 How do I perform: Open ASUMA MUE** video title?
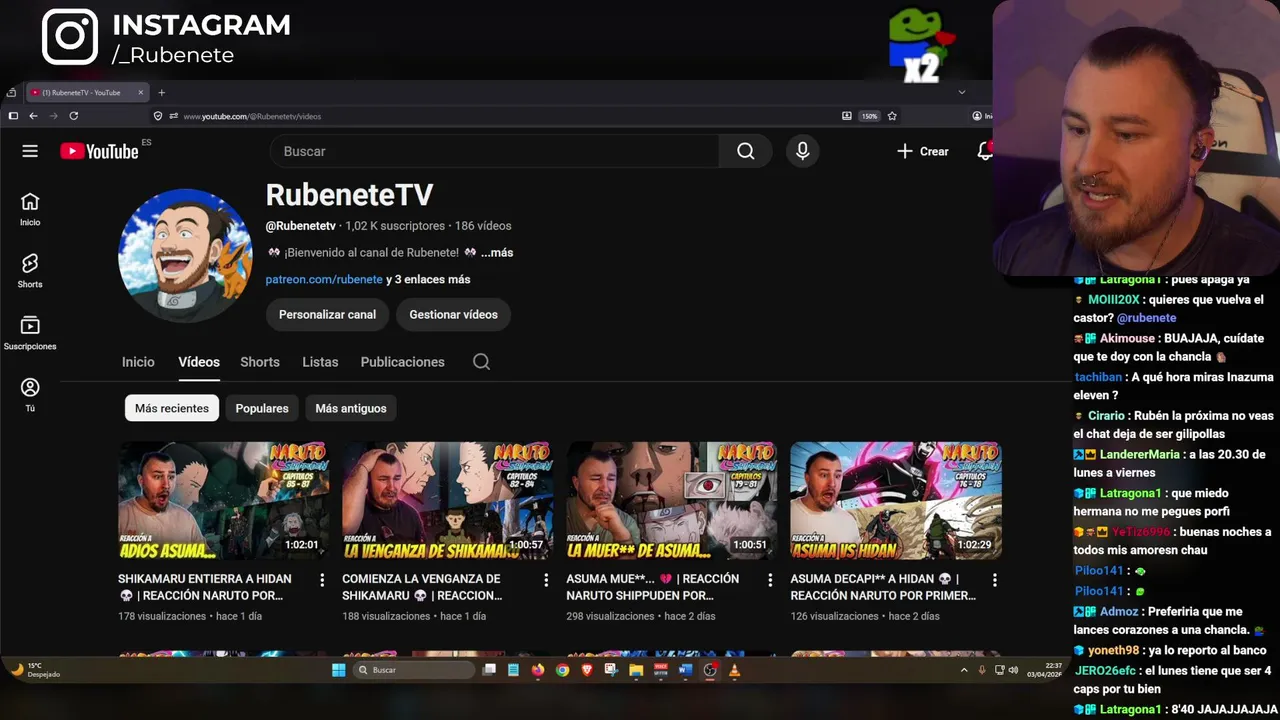pyautogui.click(x=653, y=587)
